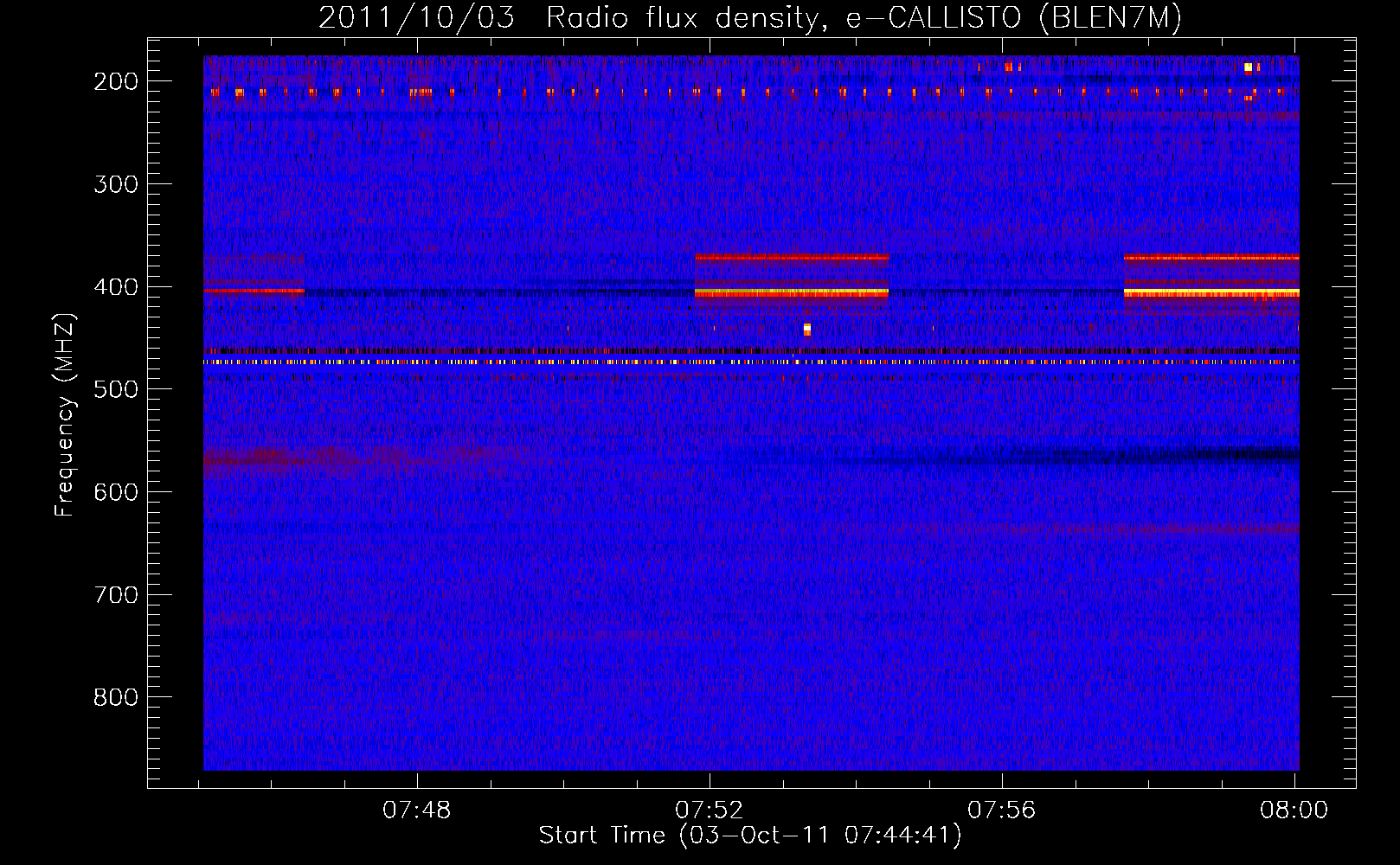Click the bright burst near 185 MHz before 08:00

pos(1248,67)
